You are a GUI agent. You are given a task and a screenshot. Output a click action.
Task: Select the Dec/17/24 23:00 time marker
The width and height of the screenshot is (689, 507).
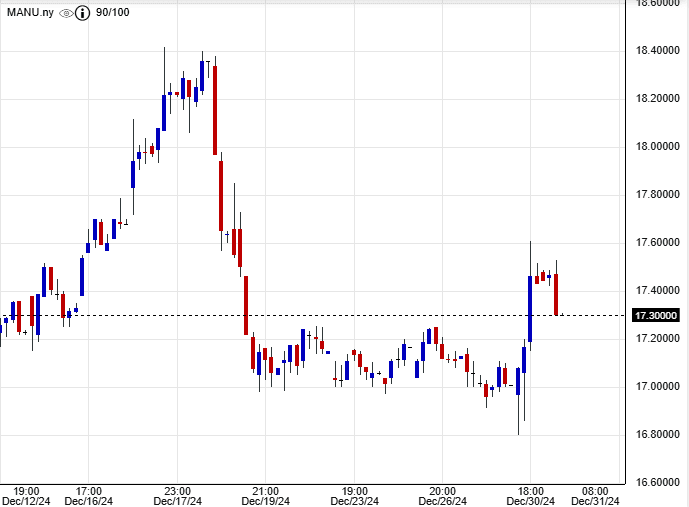[x=178, y=496]
